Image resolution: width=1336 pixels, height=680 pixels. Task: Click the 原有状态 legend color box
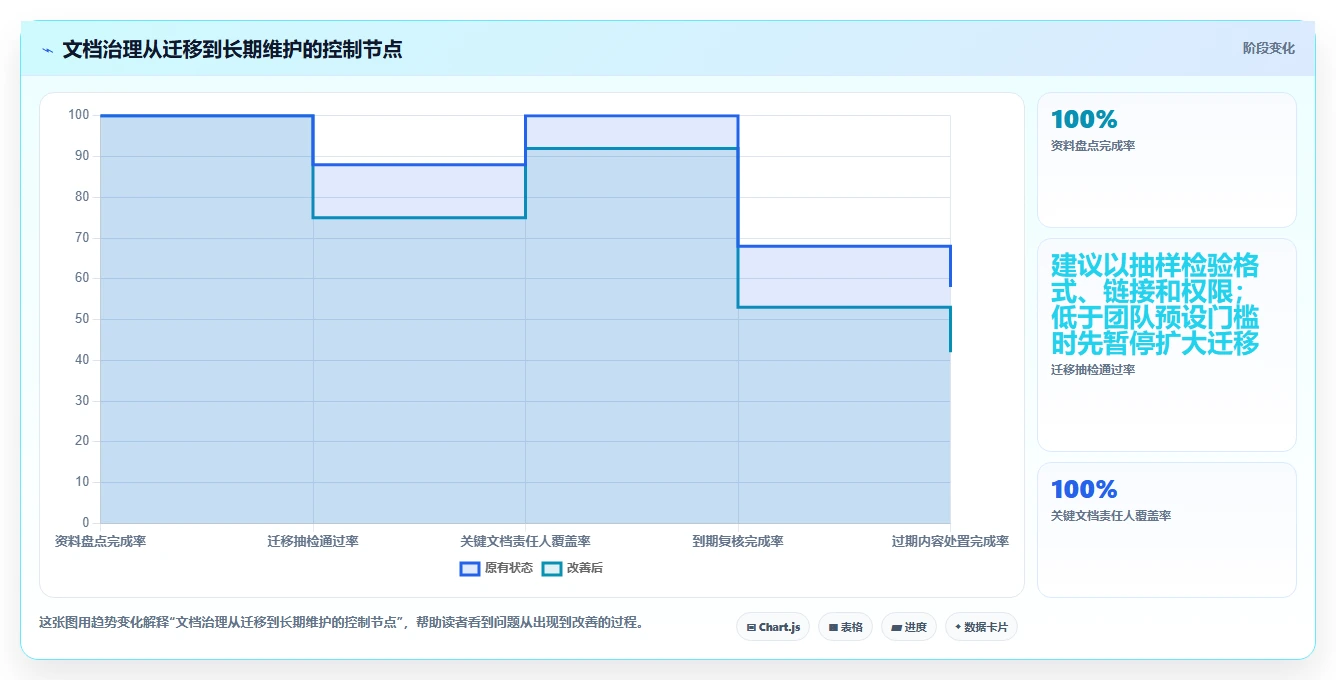click(470, 569)
